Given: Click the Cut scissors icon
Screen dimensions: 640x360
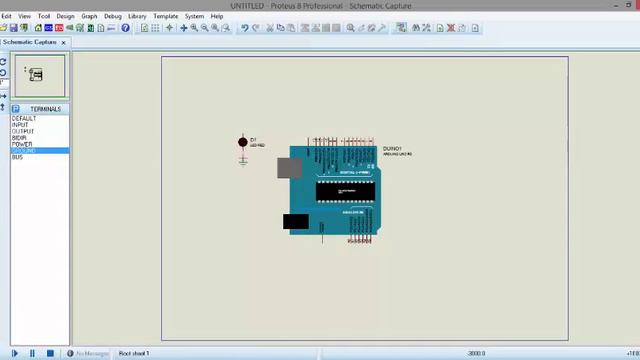Looking at the screenshot, I should [270, 28].
